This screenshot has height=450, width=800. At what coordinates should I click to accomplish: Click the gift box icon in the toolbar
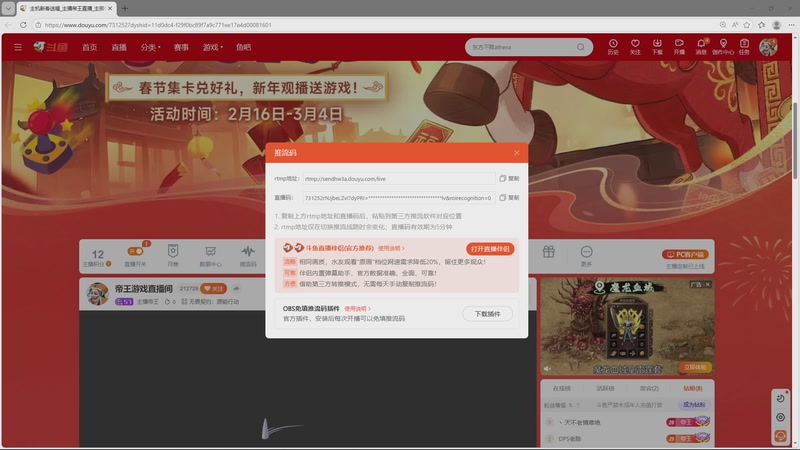[548, 252]
